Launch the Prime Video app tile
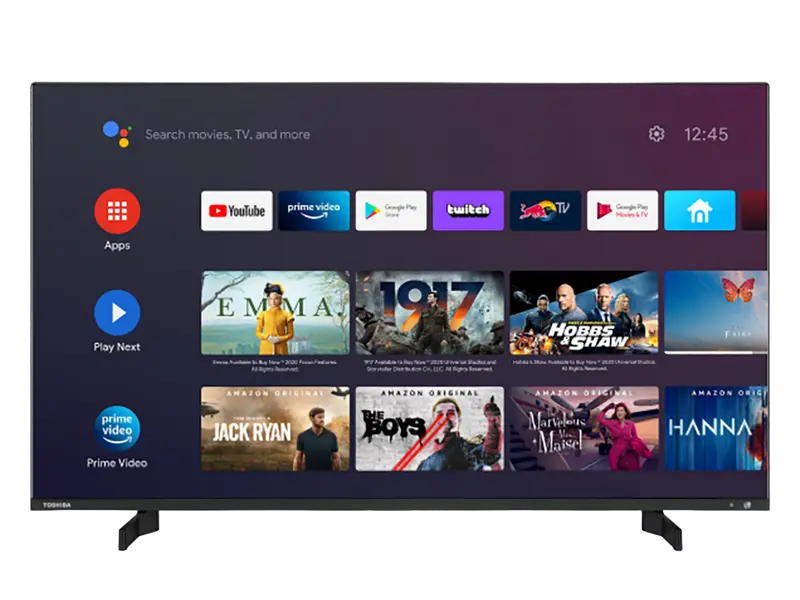The image size is (800, 600). point(314,211)
